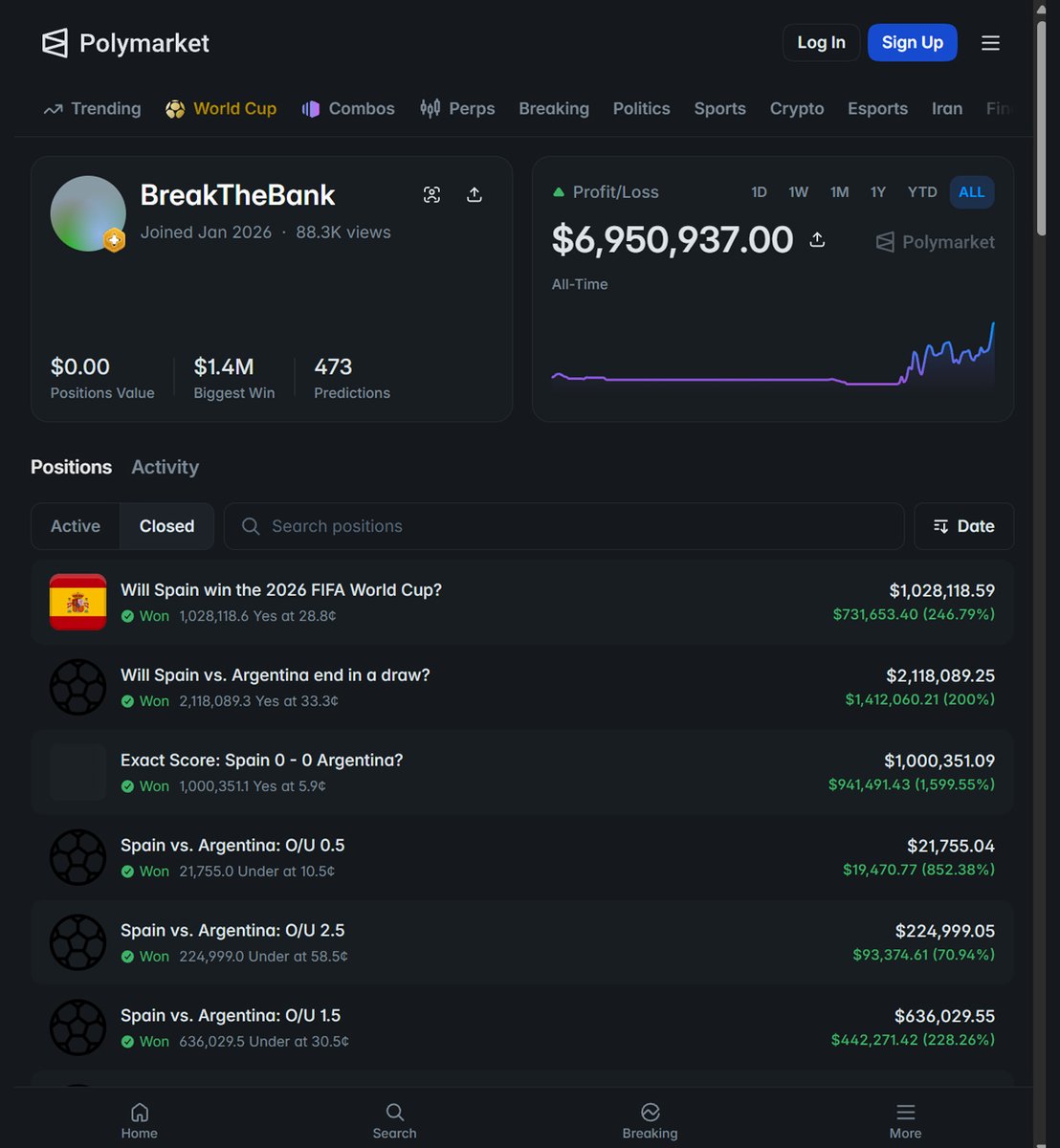The image size is (1060, 1148).
Task: Open Breaking in bottom navigation
Action: pyautogui.click(x=650, y=1120)
